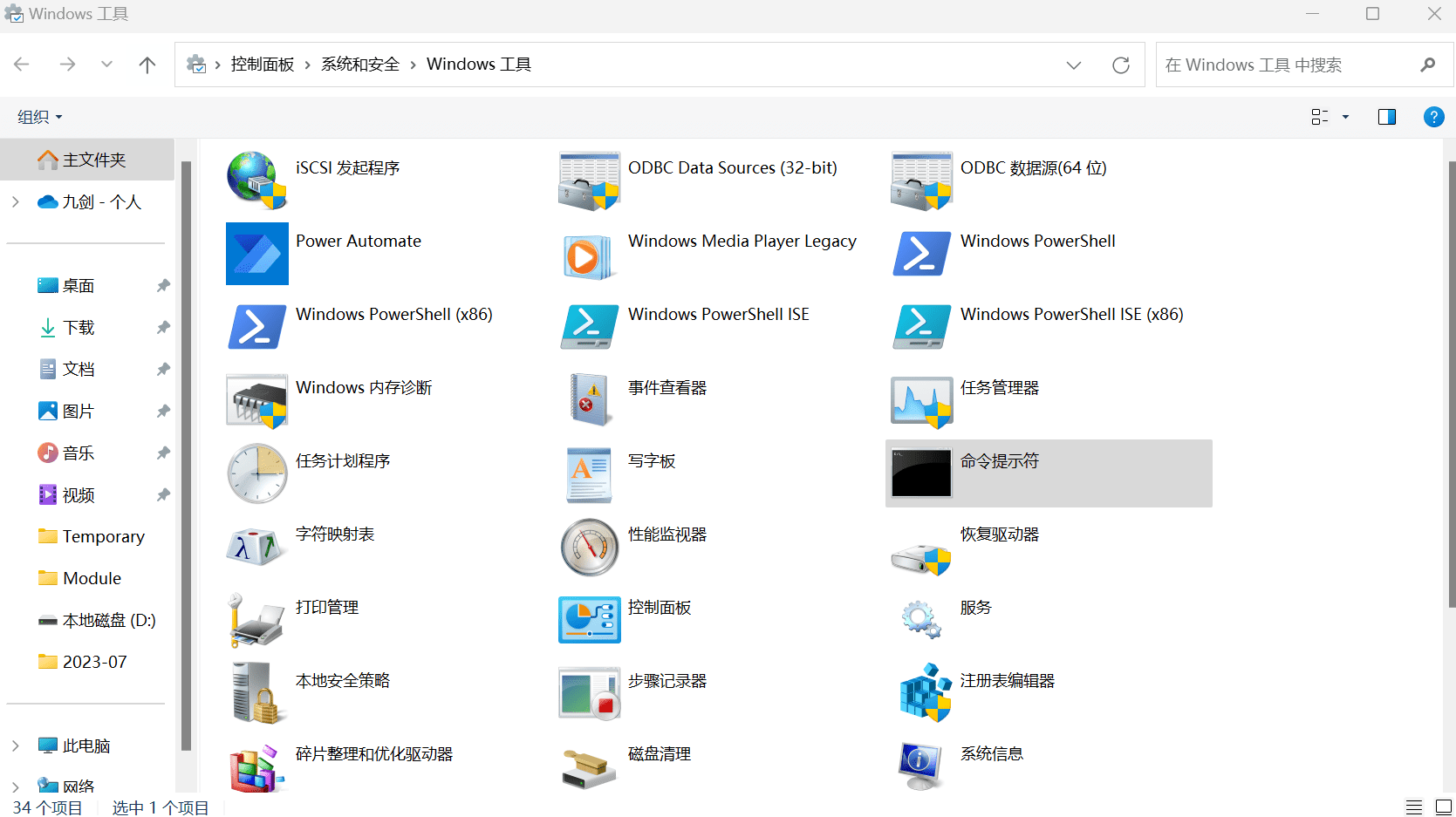
Task: Select the 任务管理器 icon
Action: pyautogui.click(x=921, y=401)
